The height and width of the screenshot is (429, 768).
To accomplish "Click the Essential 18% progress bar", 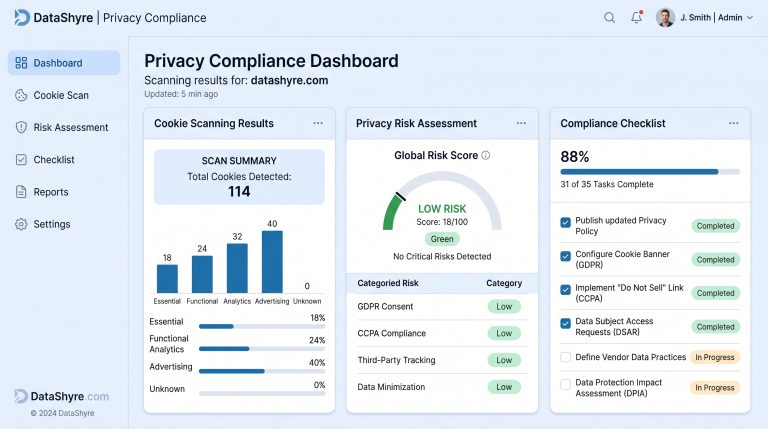I will pyautogui.click(x=262, y=326).
